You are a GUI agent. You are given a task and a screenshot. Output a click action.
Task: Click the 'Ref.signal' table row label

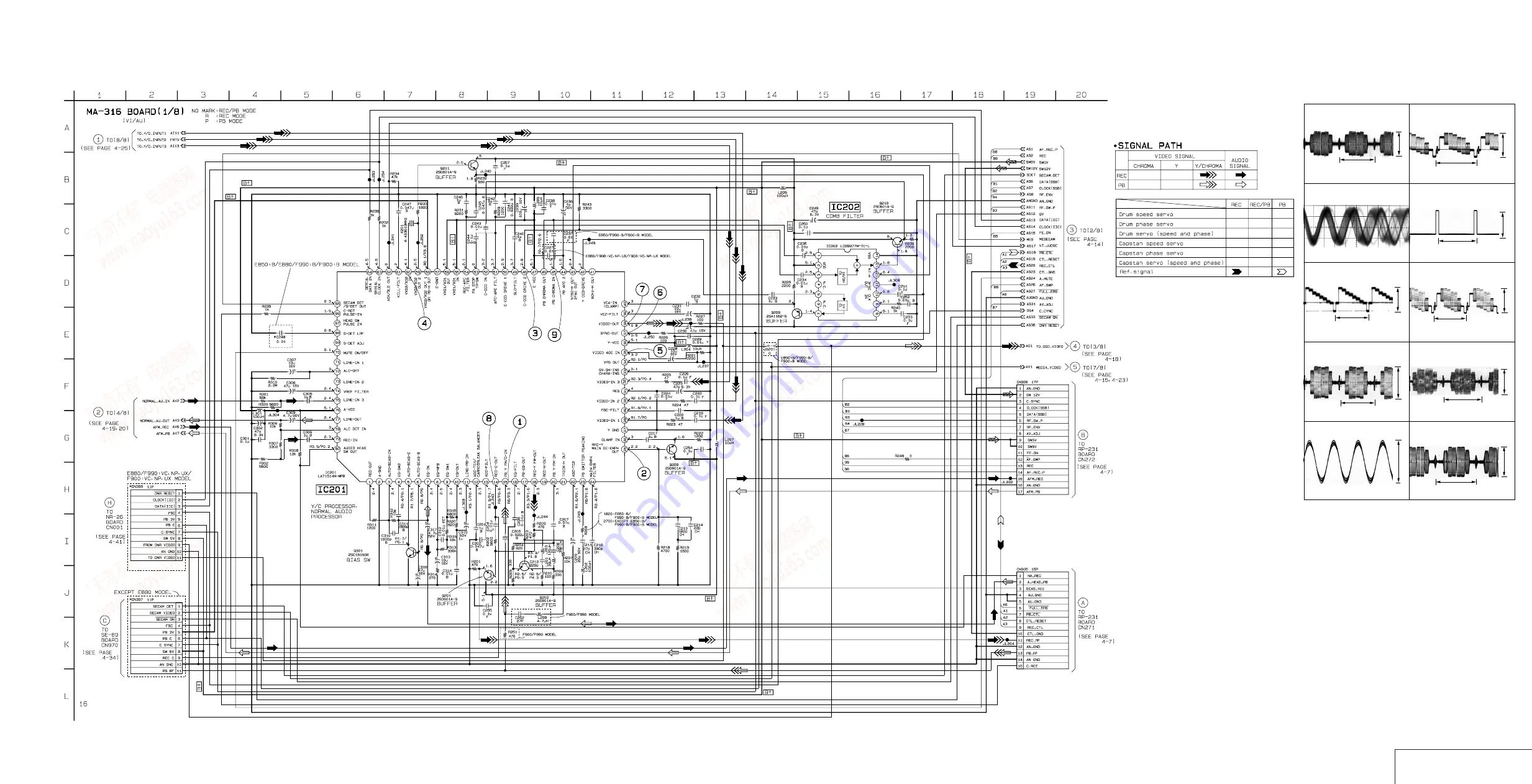click(x=1136, y=272)
